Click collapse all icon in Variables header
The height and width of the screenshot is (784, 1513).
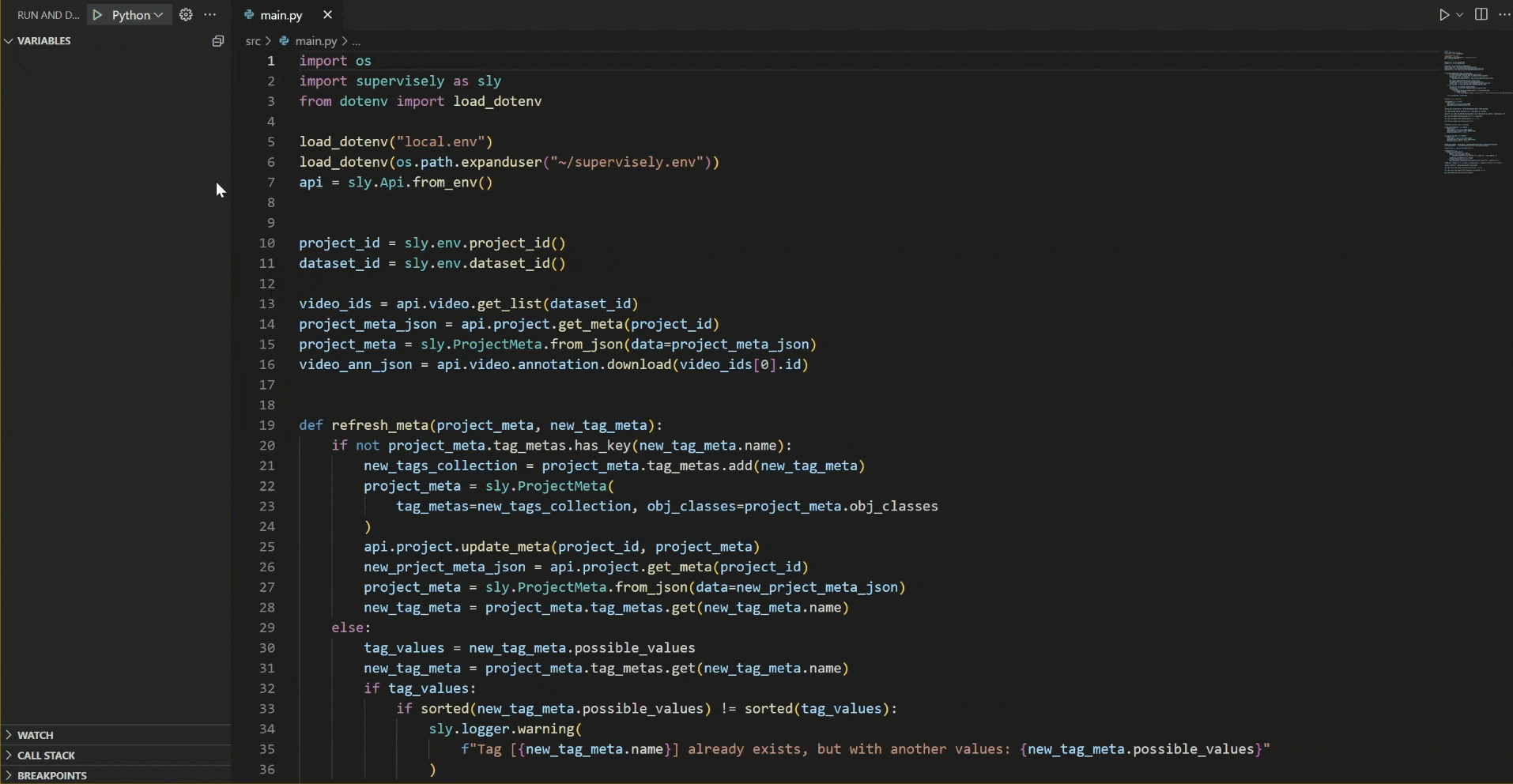tap(218, 41)
